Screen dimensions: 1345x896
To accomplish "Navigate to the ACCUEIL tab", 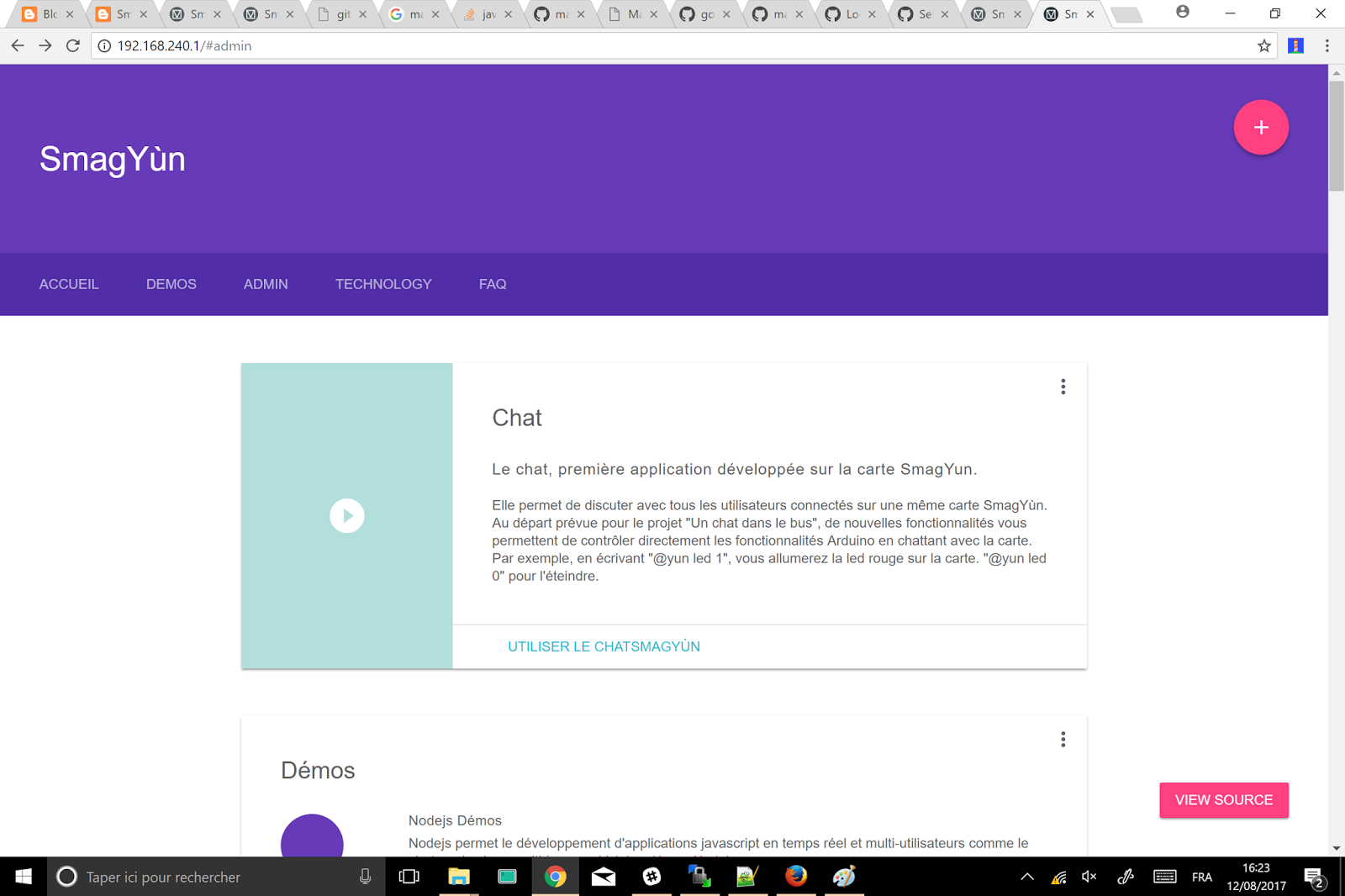I will (69, 284).
